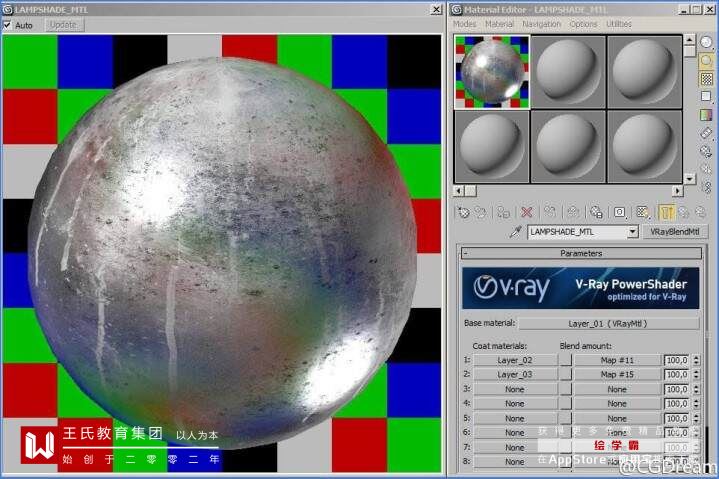Open coat material Layer_03
The image size is (719, 479).
click(x=514, y=374)
